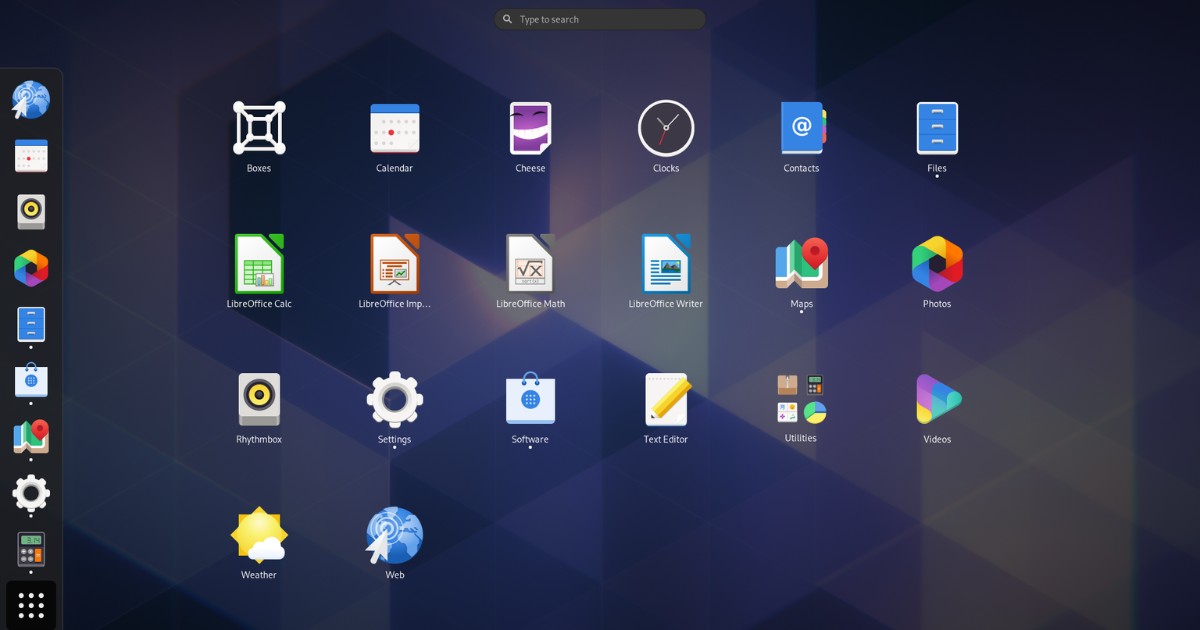This screenshot has width=1200, height=630.
Task: Open the Text Editor app
Action: [x=666, y=400]
